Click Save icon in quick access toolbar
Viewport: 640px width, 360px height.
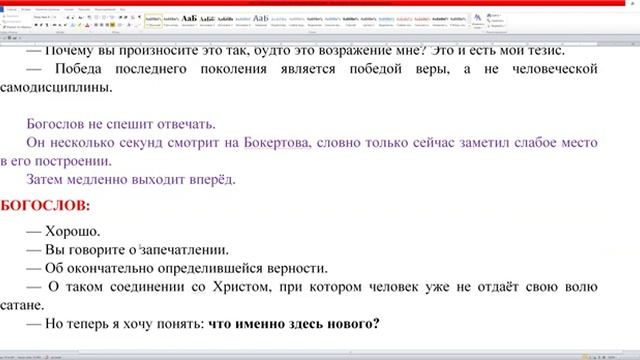(9, 38)
